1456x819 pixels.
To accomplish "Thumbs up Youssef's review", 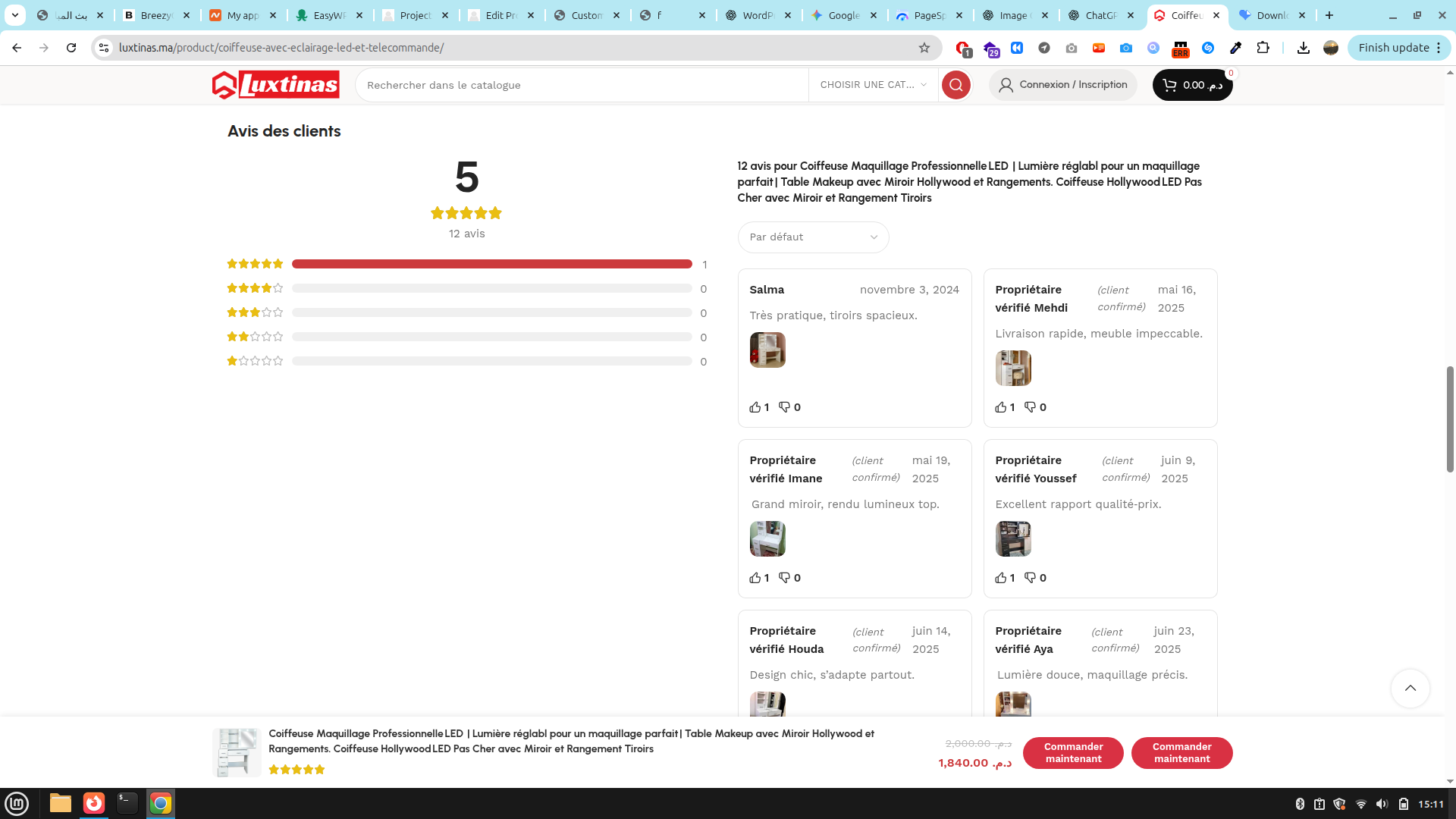I will 1001,578.
